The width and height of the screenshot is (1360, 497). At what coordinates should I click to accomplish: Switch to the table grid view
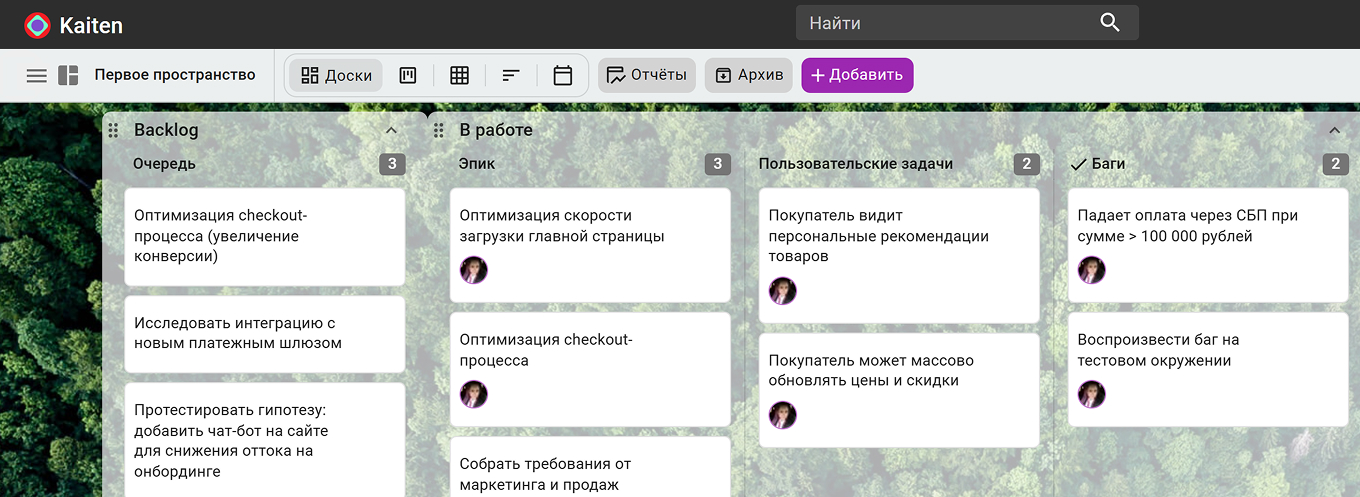(459, 75)
